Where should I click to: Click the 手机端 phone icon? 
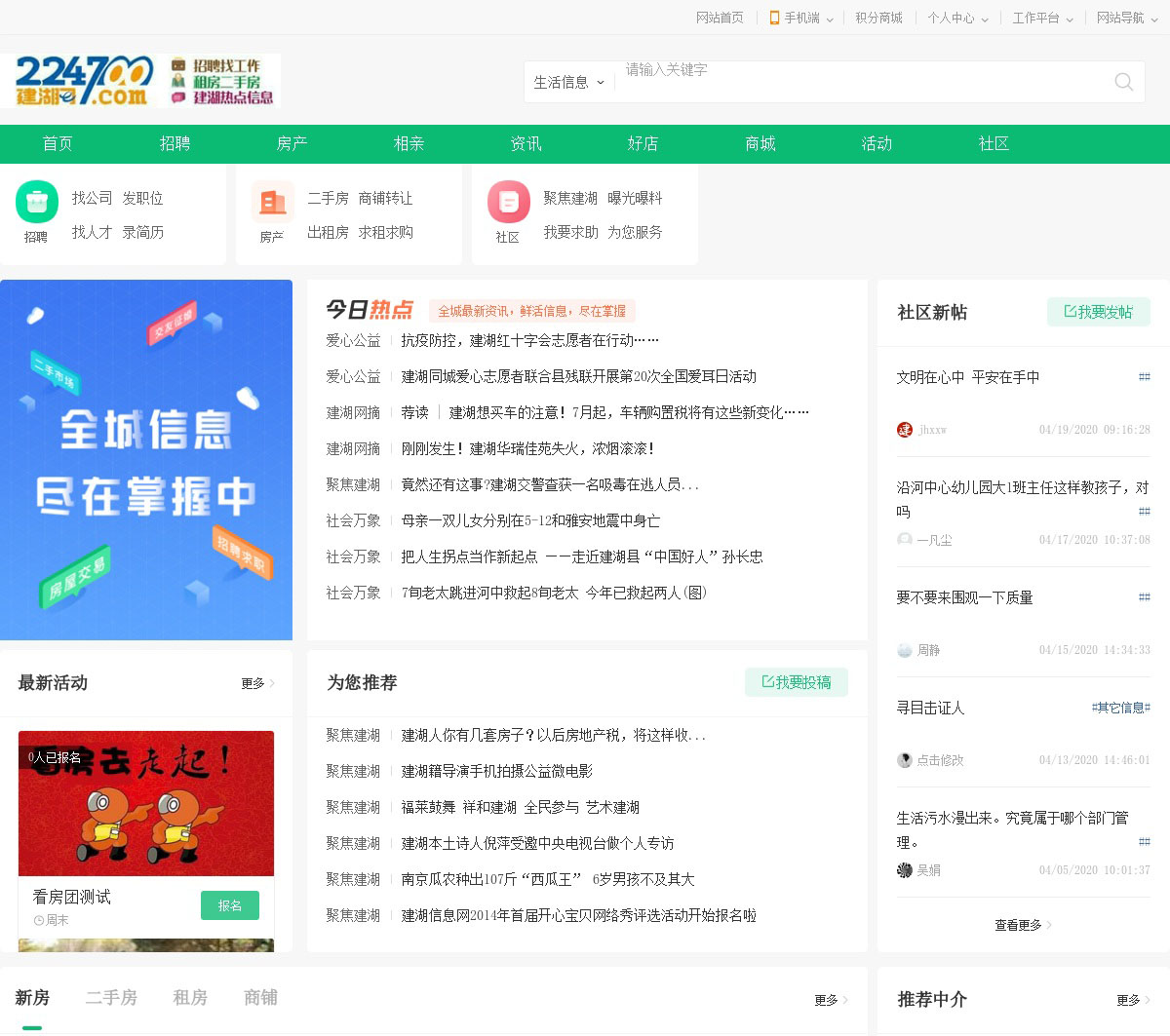[774, 18]
